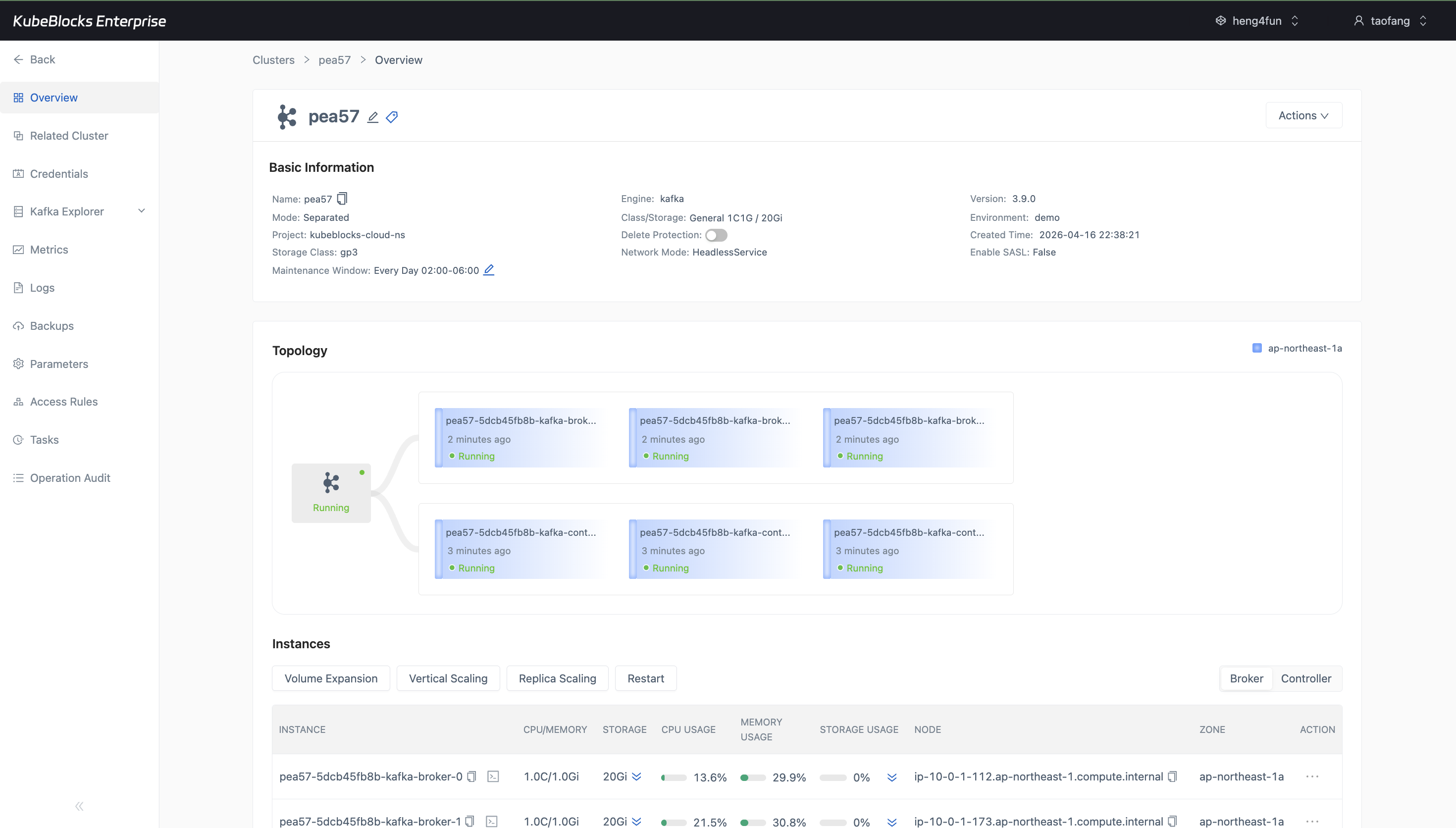This screenshot has height=828, width=1456.
Task: Open the Actions dropdown
Action: coord(1303,115)
